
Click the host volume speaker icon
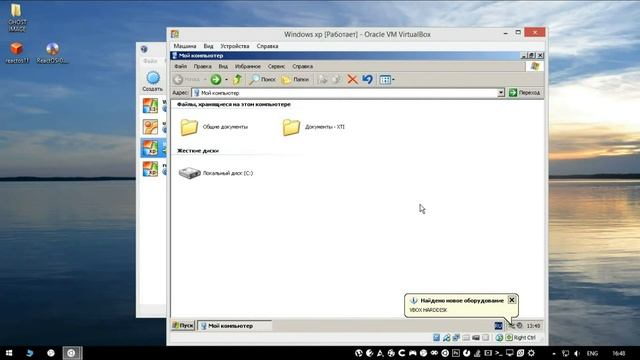point(577,353)
